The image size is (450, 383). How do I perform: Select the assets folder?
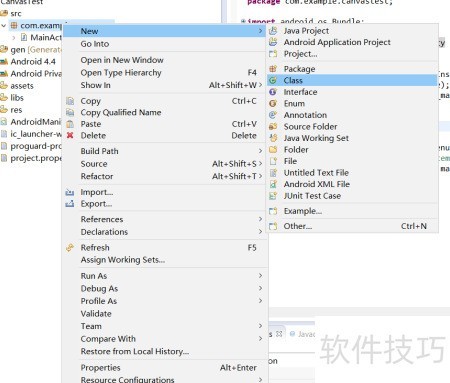22,86
